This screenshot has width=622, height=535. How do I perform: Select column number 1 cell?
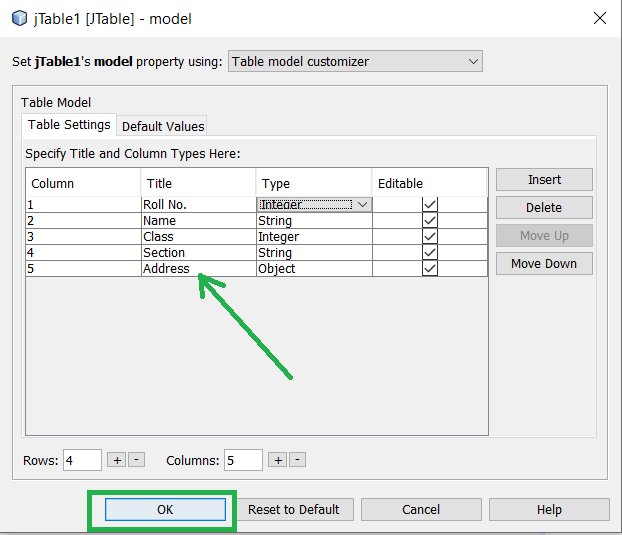click(83, 205)
